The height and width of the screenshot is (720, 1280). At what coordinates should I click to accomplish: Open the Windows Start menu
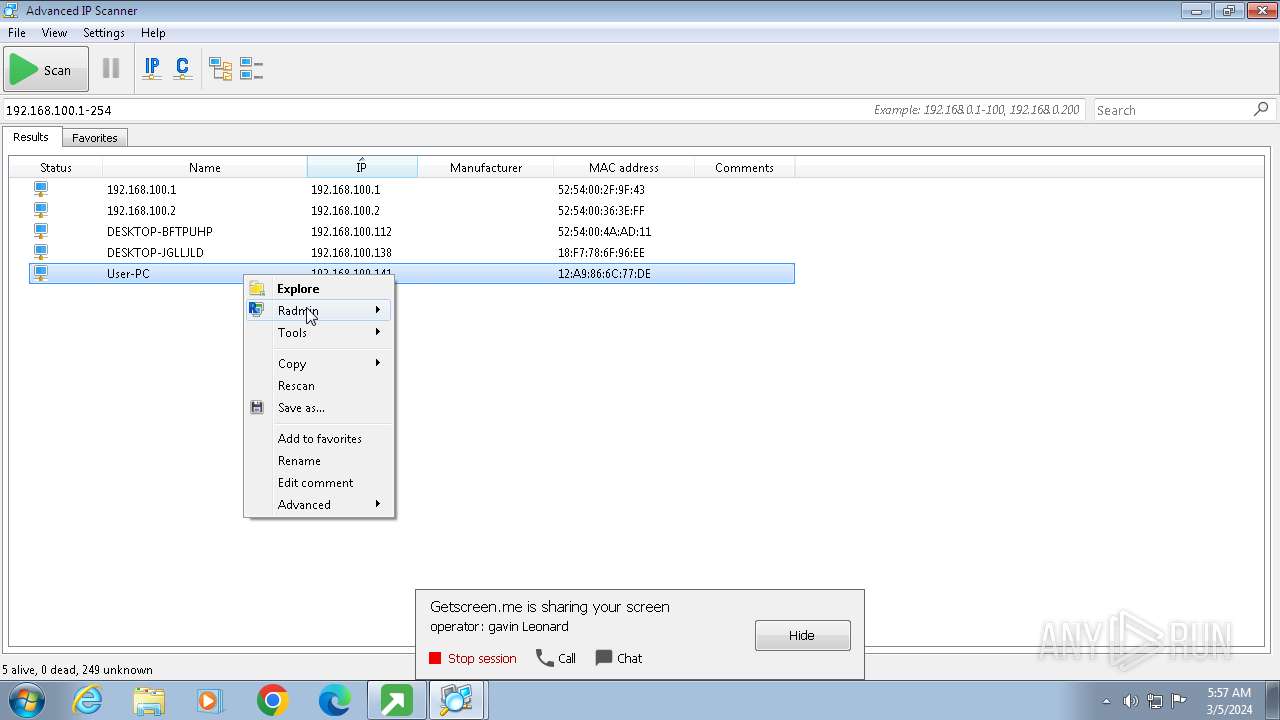27,700
